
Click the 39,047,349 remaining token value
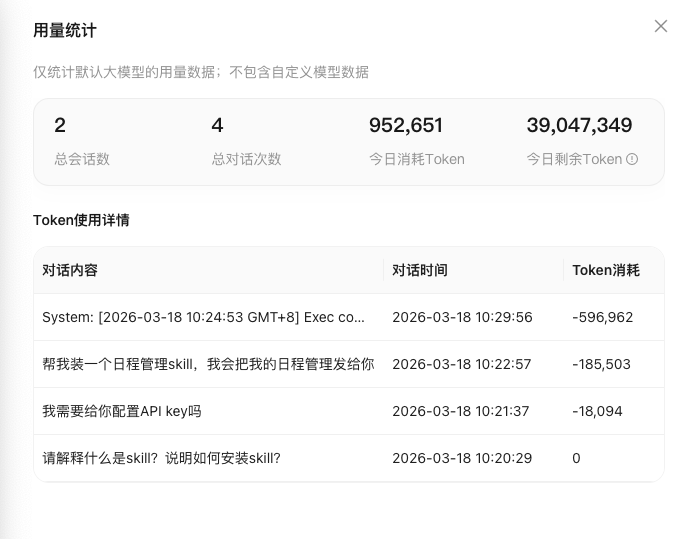click(579, 125)
